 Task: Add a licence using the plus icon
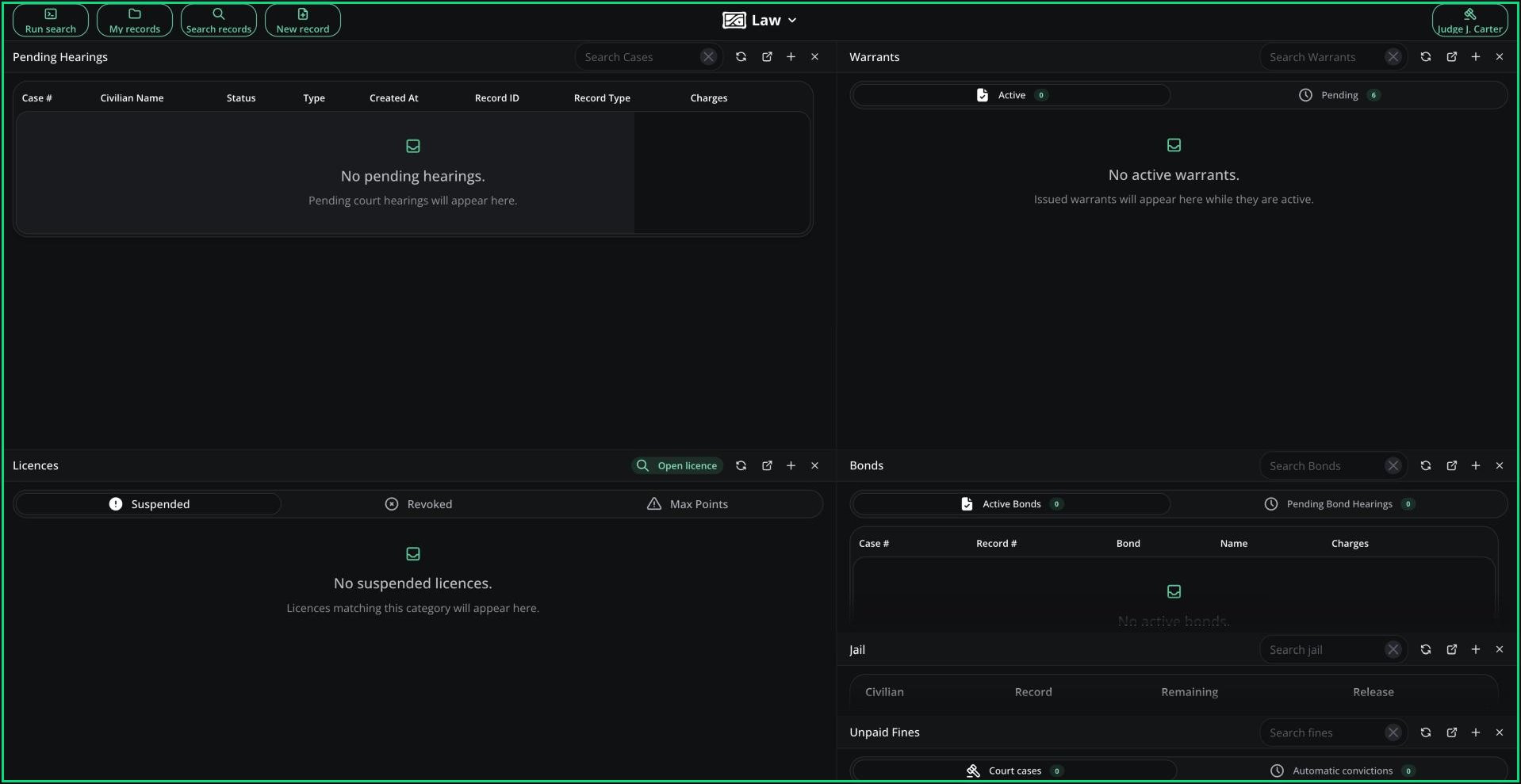click(x=791, y=466)
